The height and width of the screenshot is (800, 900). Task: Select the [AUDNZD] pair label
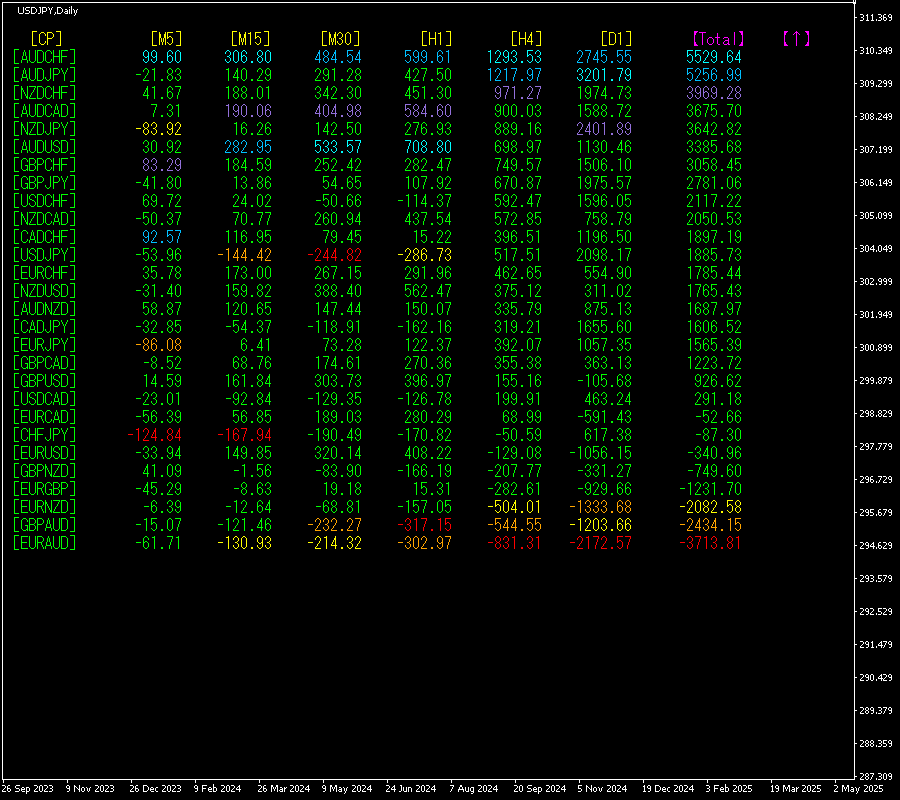(44, 309)
